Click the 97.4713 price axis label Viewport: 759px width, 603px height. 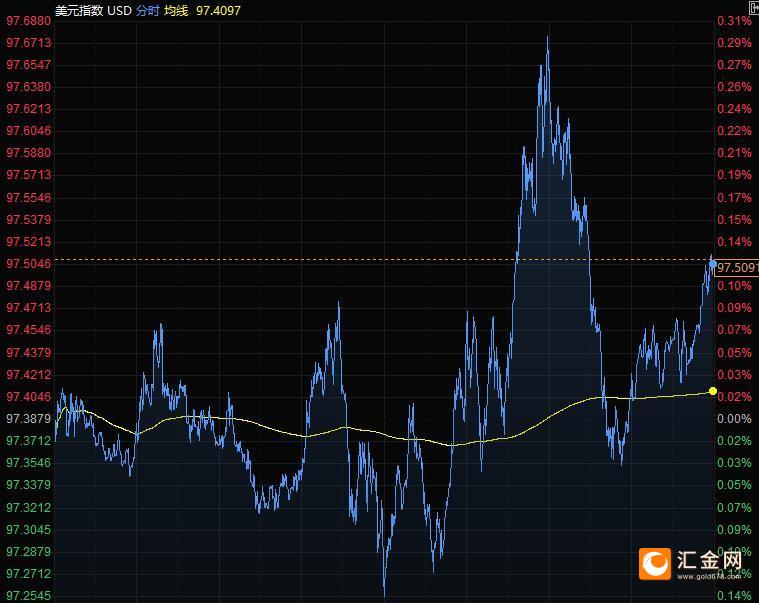pos(29,308)
